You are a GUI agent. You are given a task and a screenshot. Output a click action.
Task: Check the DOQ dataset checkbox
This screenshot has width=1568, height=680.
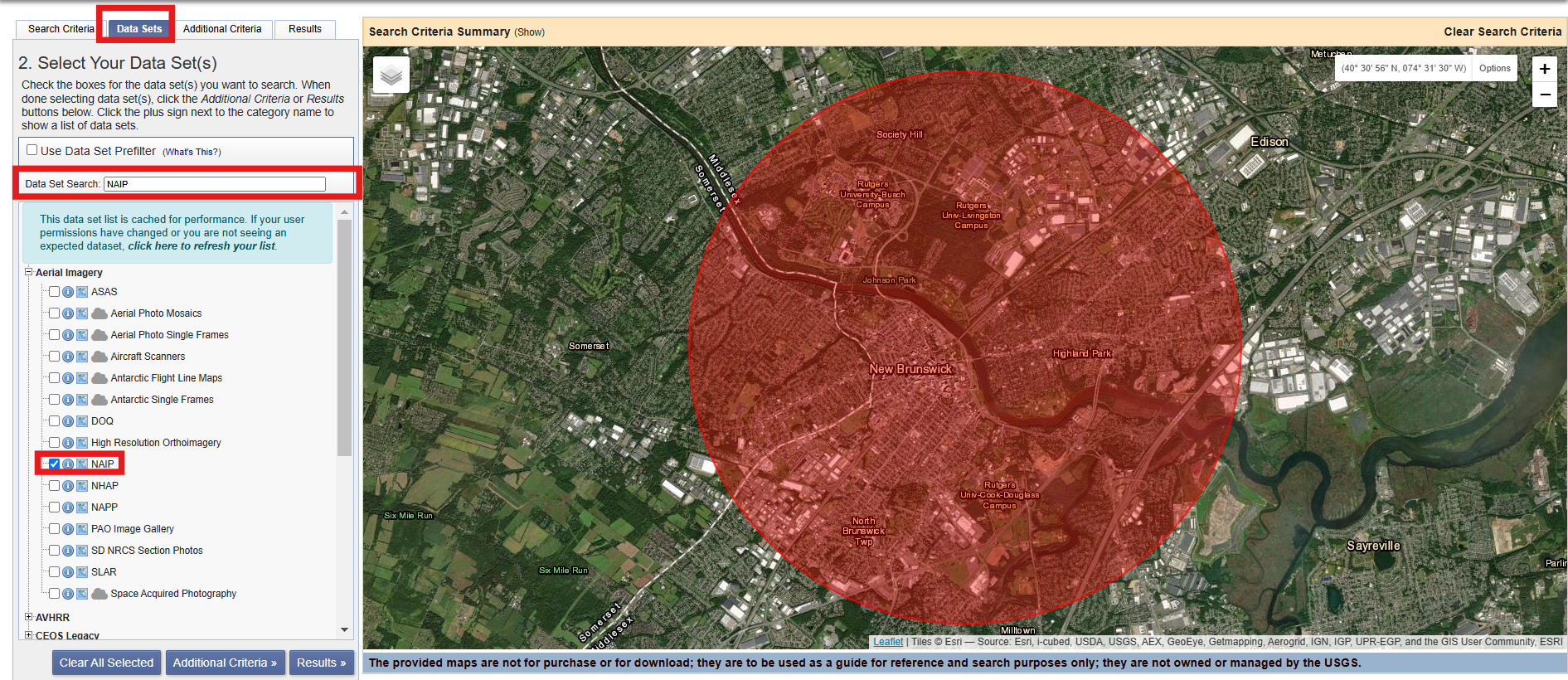point(54,421)
